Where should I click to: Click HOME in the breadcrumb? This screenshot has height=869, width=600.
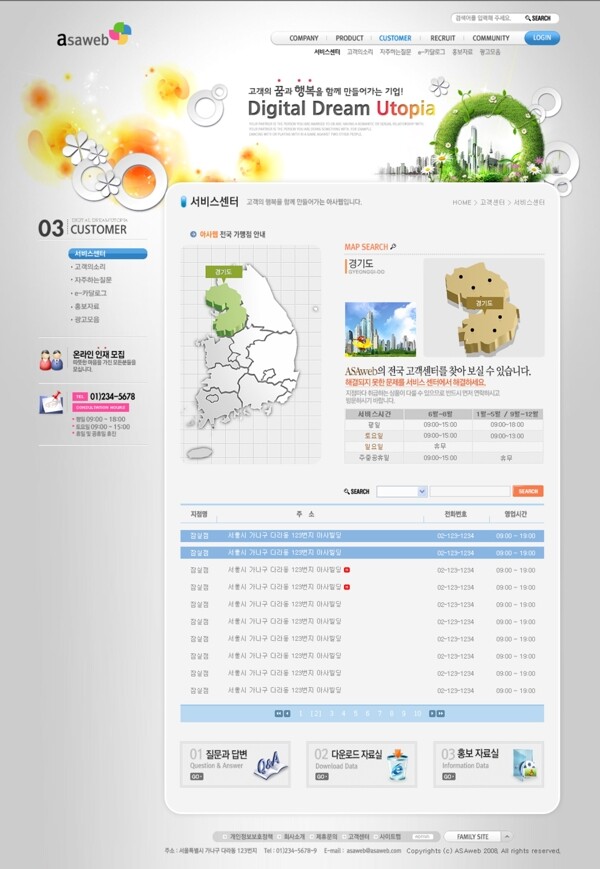(x=461, y=203)
